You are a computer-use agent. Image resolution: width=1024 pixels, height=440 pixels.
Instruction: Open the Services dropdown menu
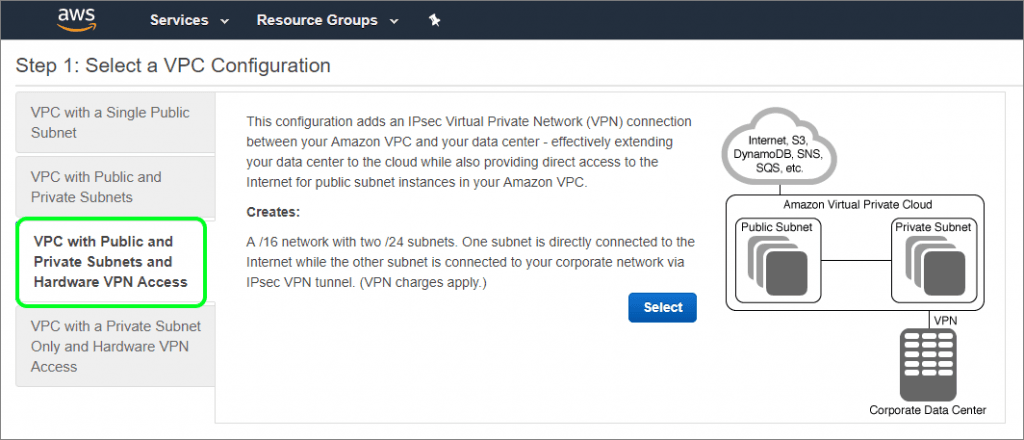[x=189, y=20]
